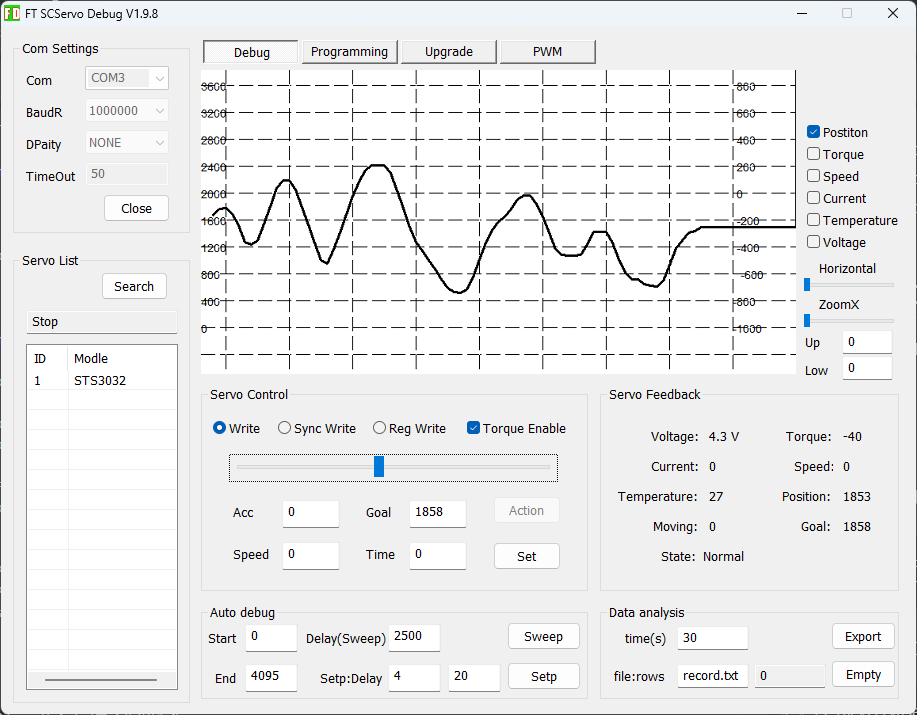Image resolution: width=917 pixels, height=715 pixels.
Task: Click the Up value field
Action: pyautogui.click(x=867, y=342)
